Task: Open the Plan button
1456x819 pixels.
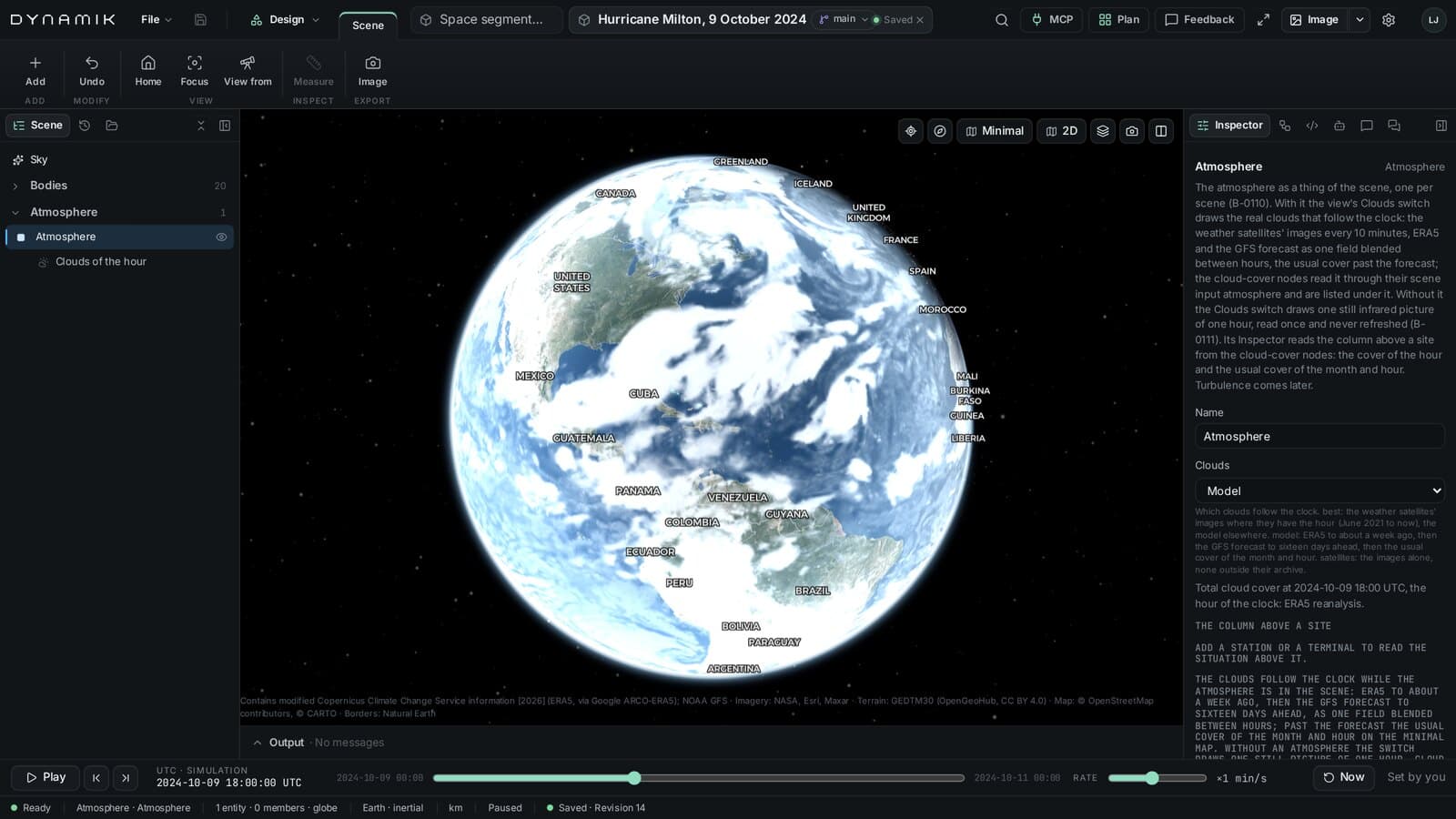Action: click(1119, 19)
